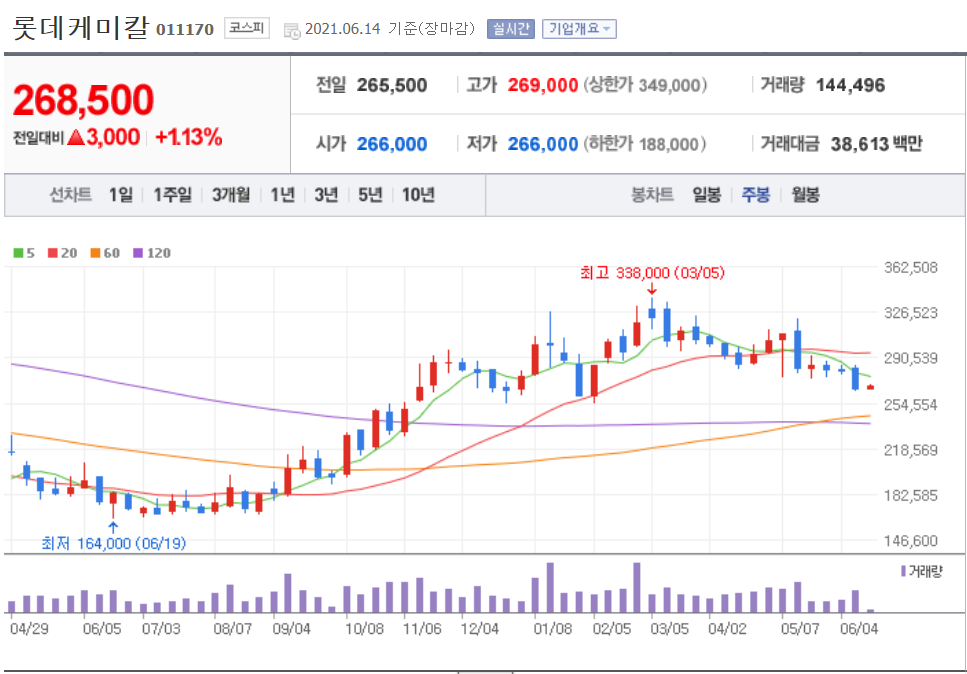Click the low price 저가 266,000
Image resolution: width=967 pixels, height=674 pixels.
point(543,144)
